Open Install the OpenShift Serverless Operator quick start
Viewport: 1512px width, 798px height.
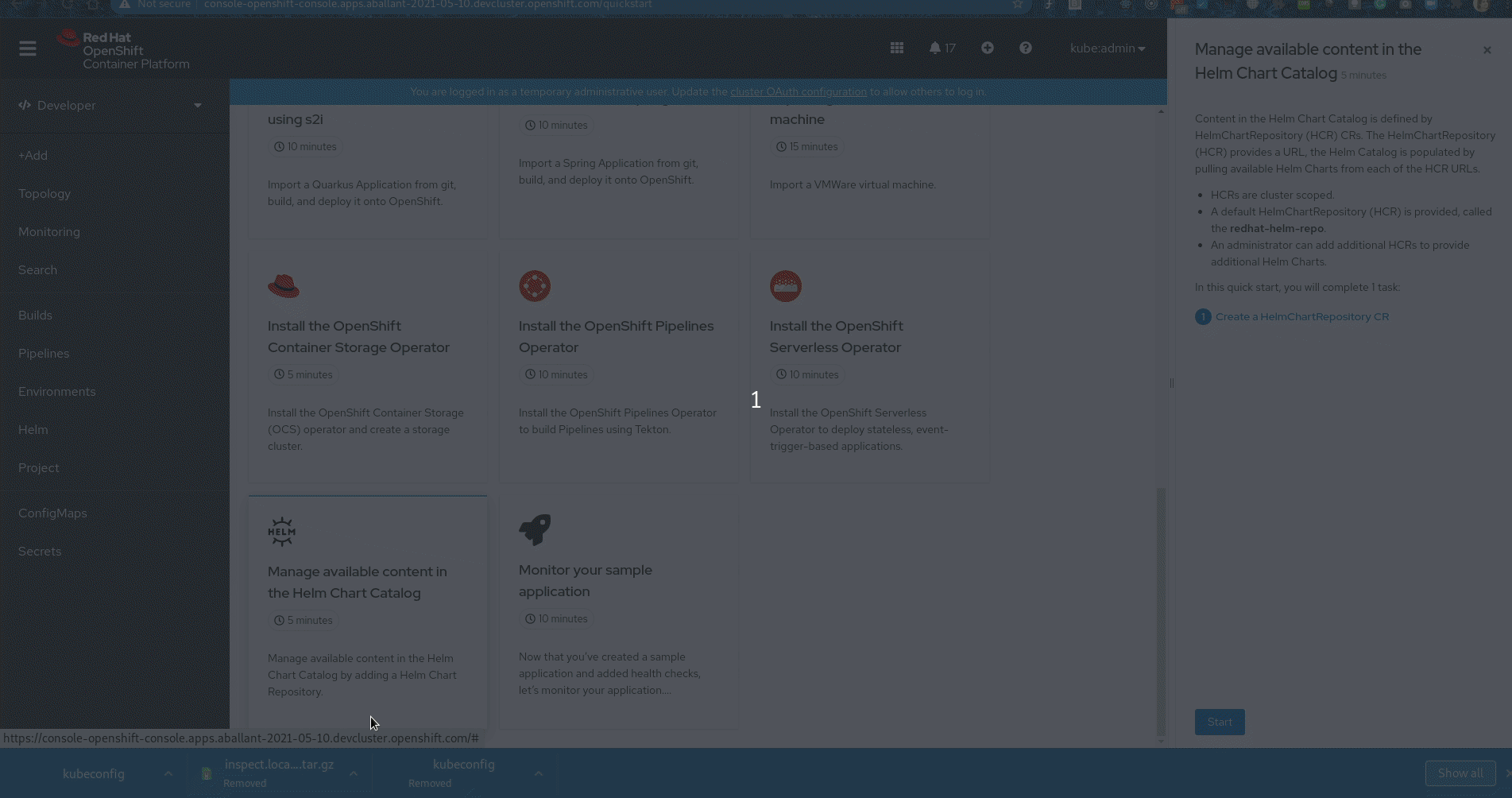click(x=870, y=368)
